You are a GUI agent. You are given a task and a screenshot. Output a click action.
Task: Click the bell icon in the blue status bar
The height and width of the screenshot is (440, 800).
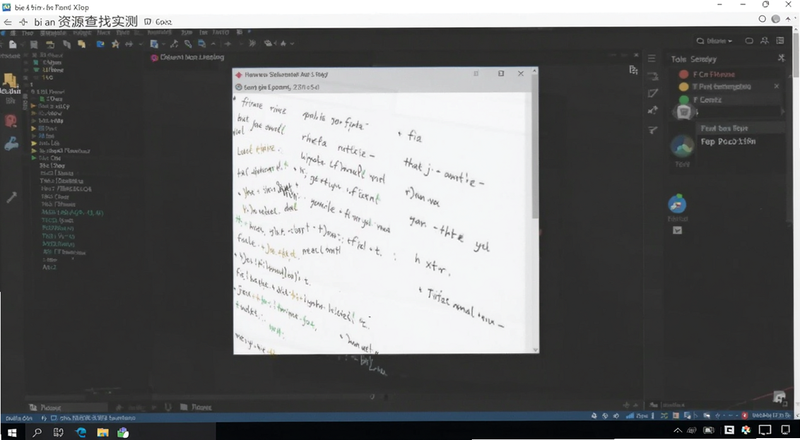pyautogui.click(x=594, y=416)
